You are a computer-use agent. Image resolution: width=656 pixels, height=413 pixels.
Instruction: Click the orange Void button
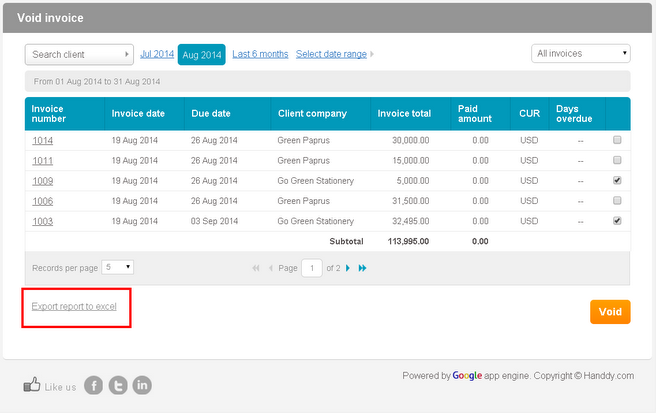pos(610,312)
